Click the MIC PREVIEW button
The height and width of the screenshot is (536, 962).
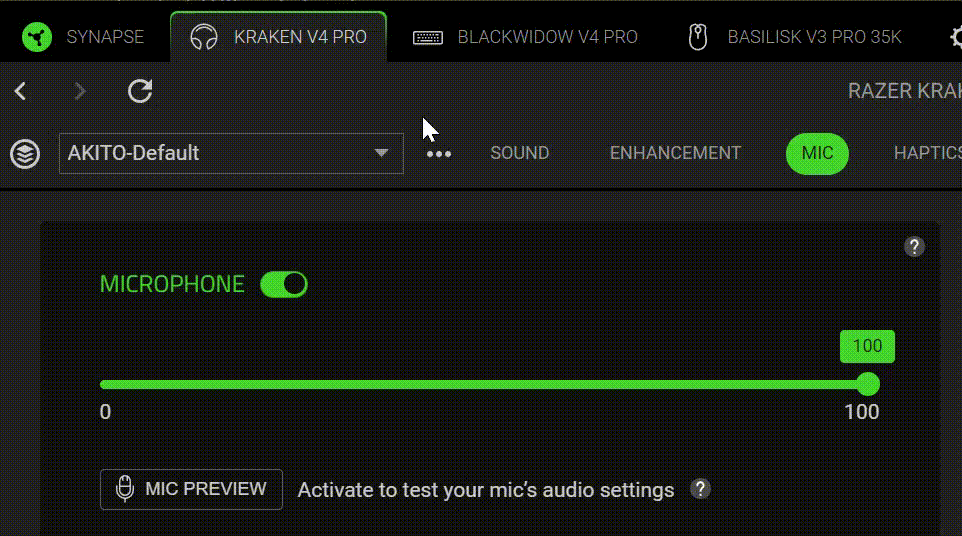191,489
